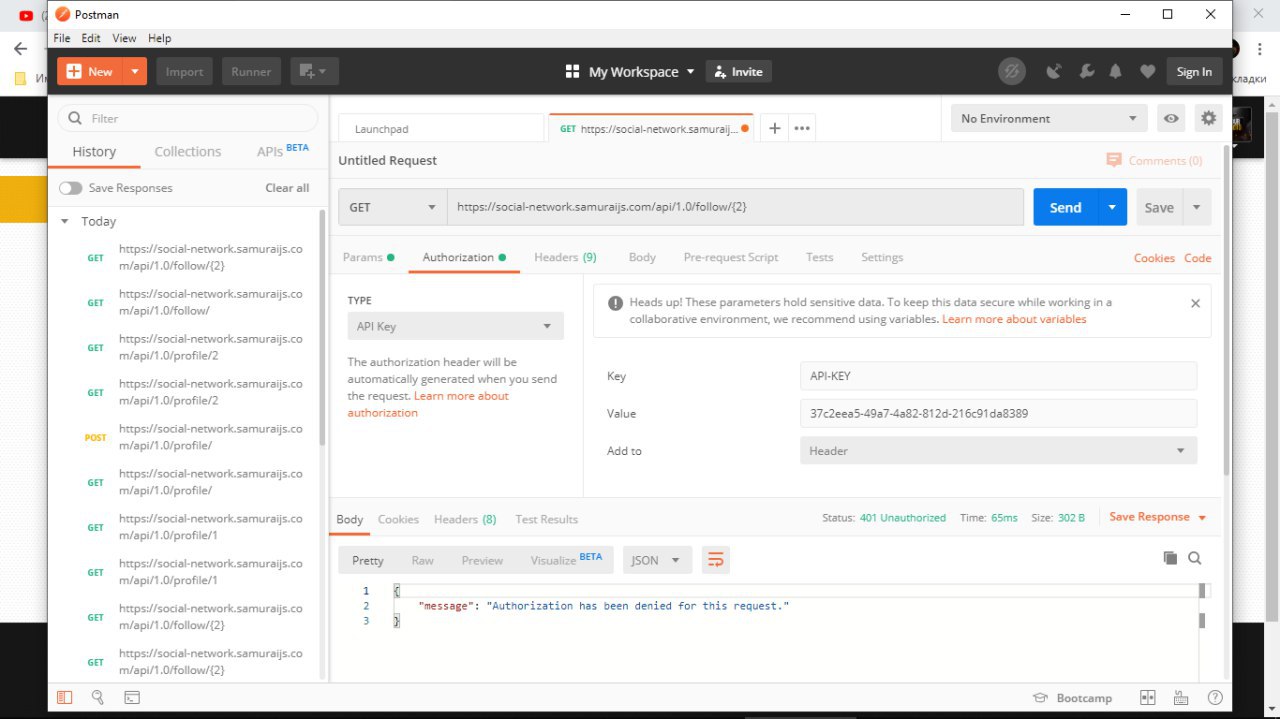Click the Send button
The height and width of the screenshot is (719, 1280).
click(x=1065, y=207)
